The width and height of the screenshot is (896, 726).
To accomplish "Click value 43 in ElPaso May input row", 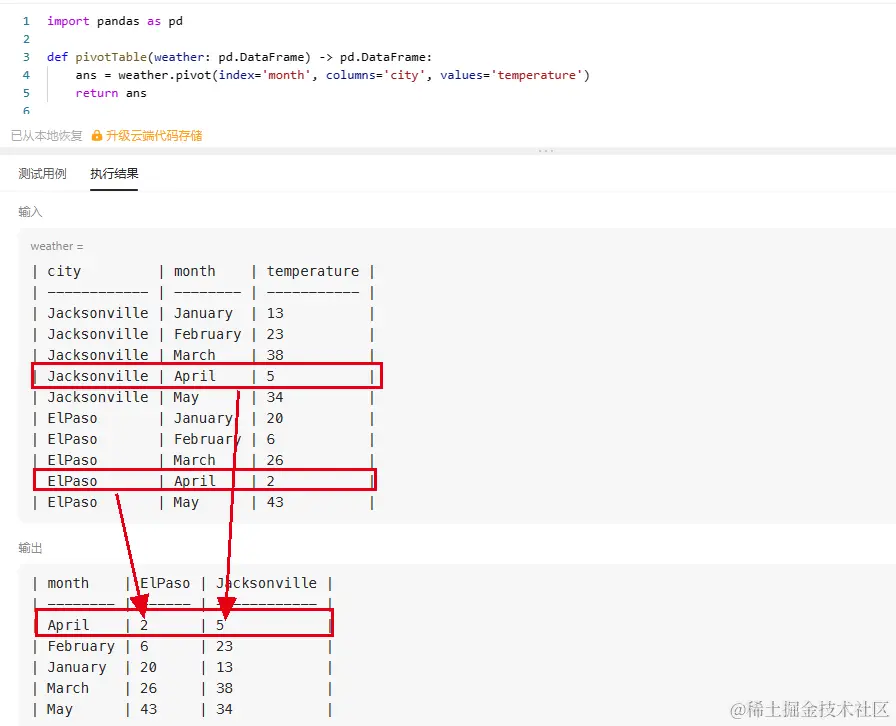I will (275, 502).
